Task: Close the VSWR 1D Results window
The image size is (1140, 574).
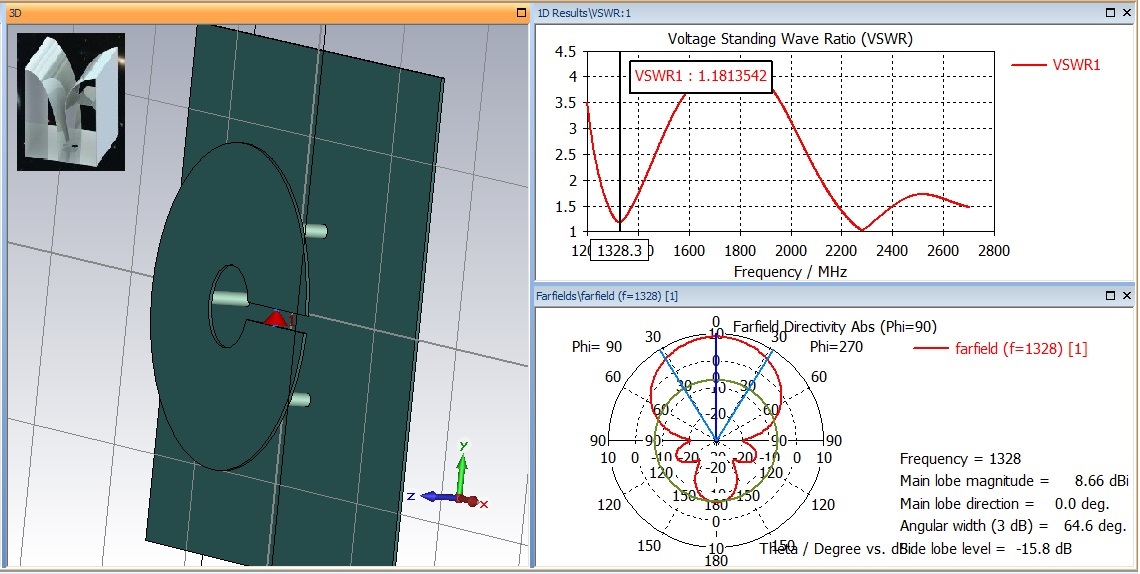Action: (1127, 12)
